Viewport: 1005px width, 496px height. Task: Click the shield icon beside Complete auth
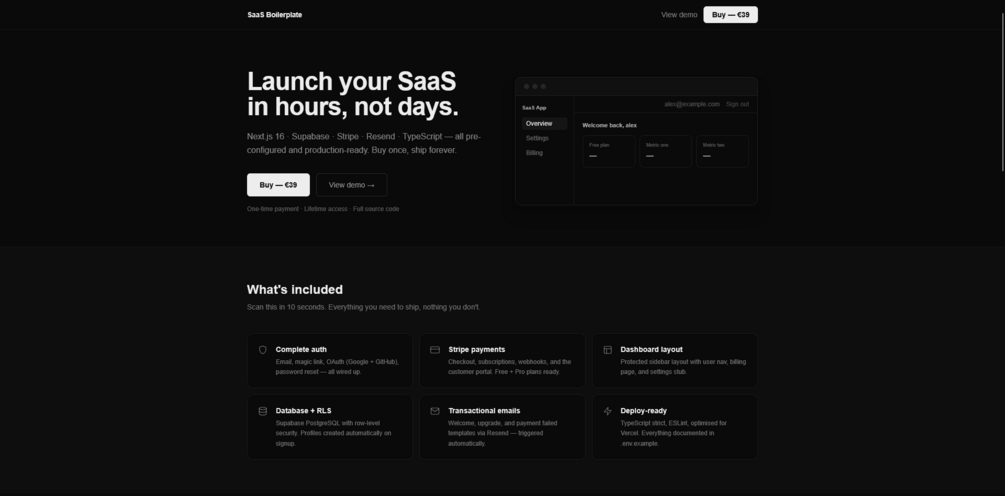(x=262, y=350)
